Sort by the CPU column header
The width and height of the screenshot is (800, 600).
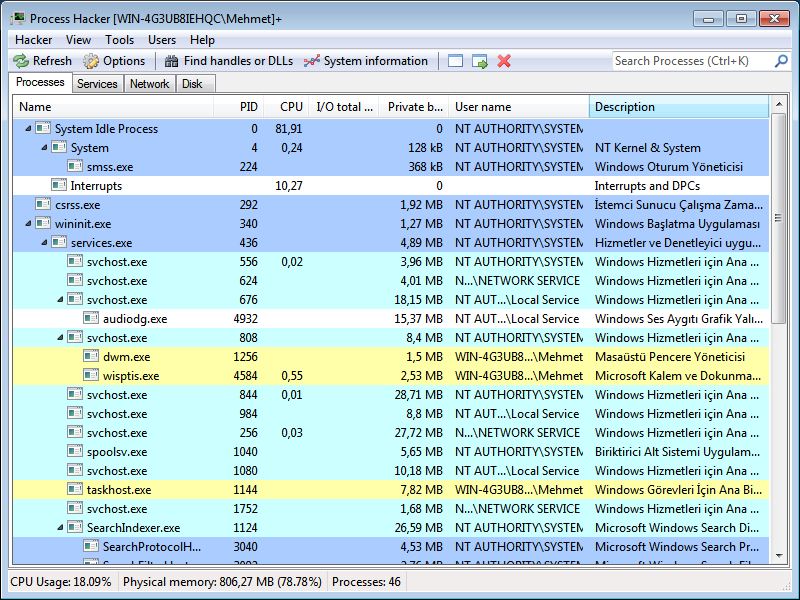(x=287, y=107)
